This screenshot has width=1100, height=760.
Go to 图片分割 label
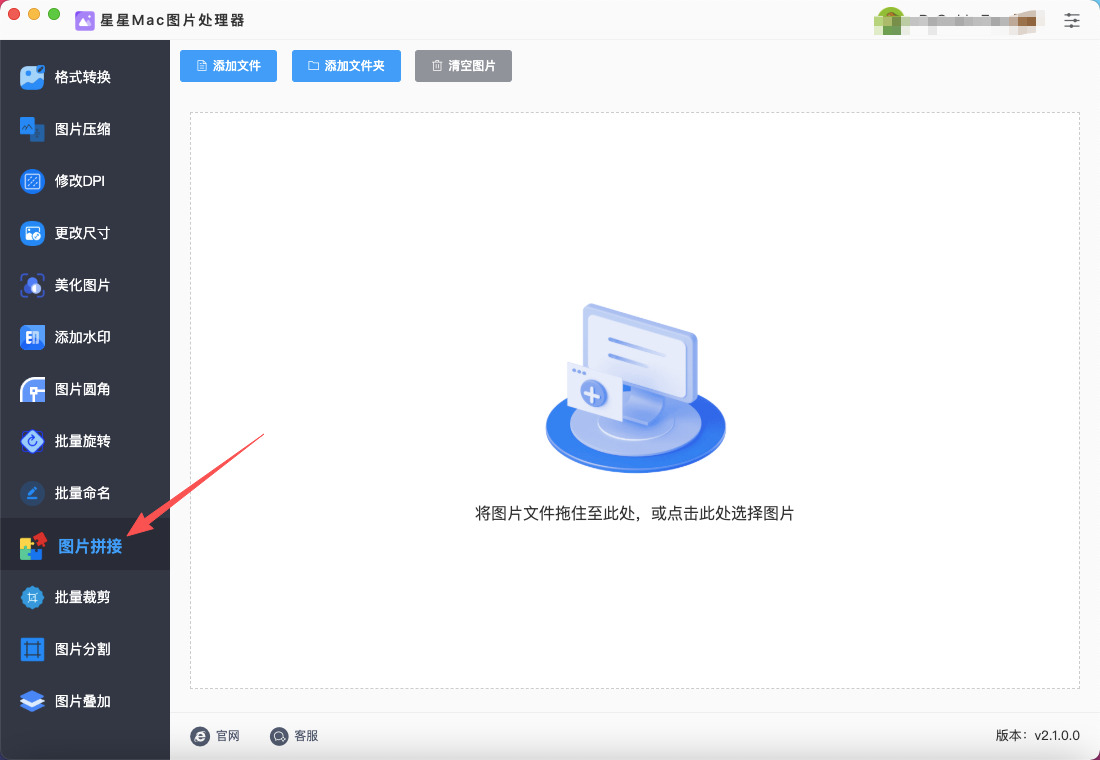click(83, 649)
